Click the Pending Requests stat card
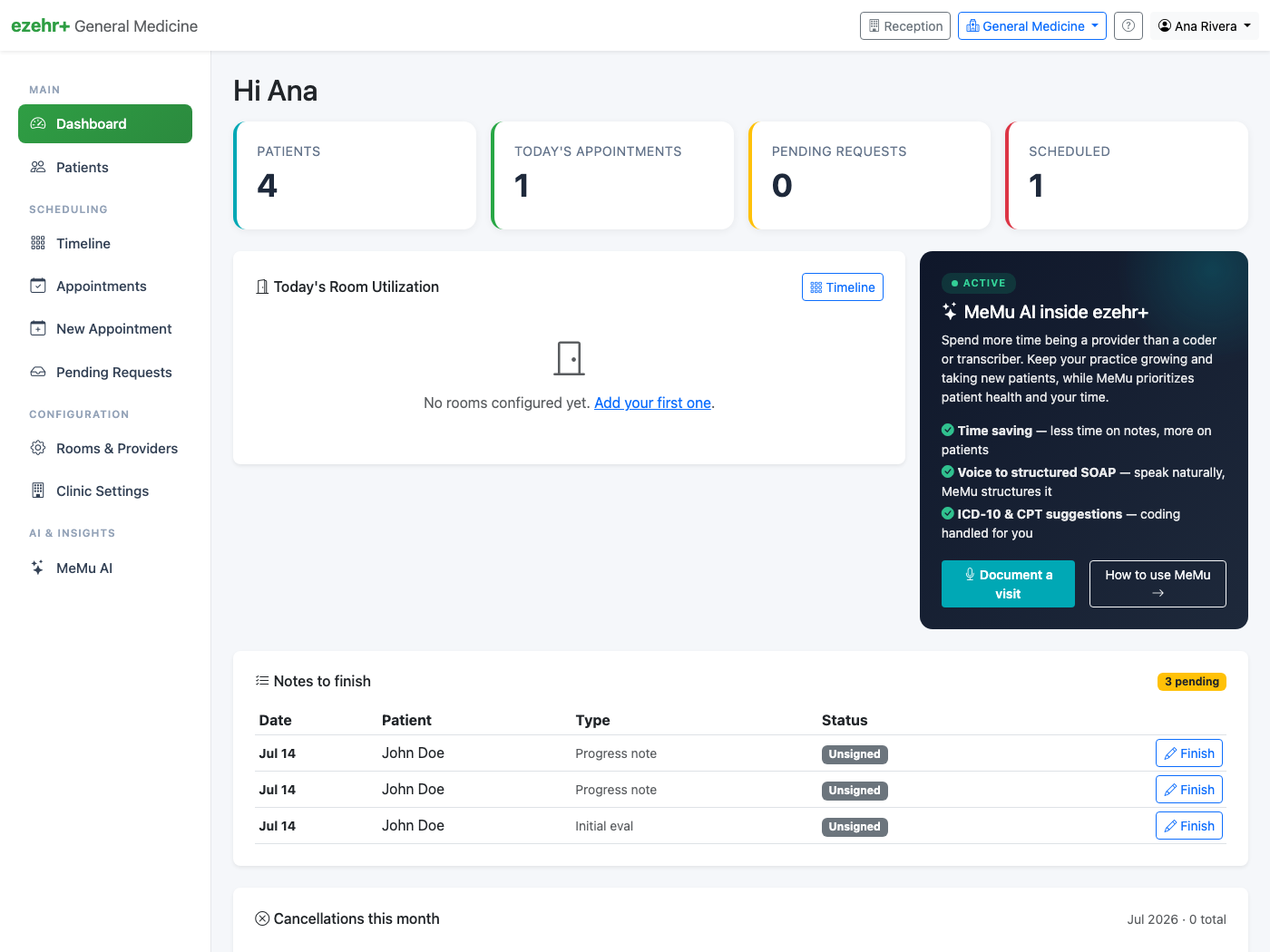The height and width of the screenshot is (952, 1270). point(869,175)
